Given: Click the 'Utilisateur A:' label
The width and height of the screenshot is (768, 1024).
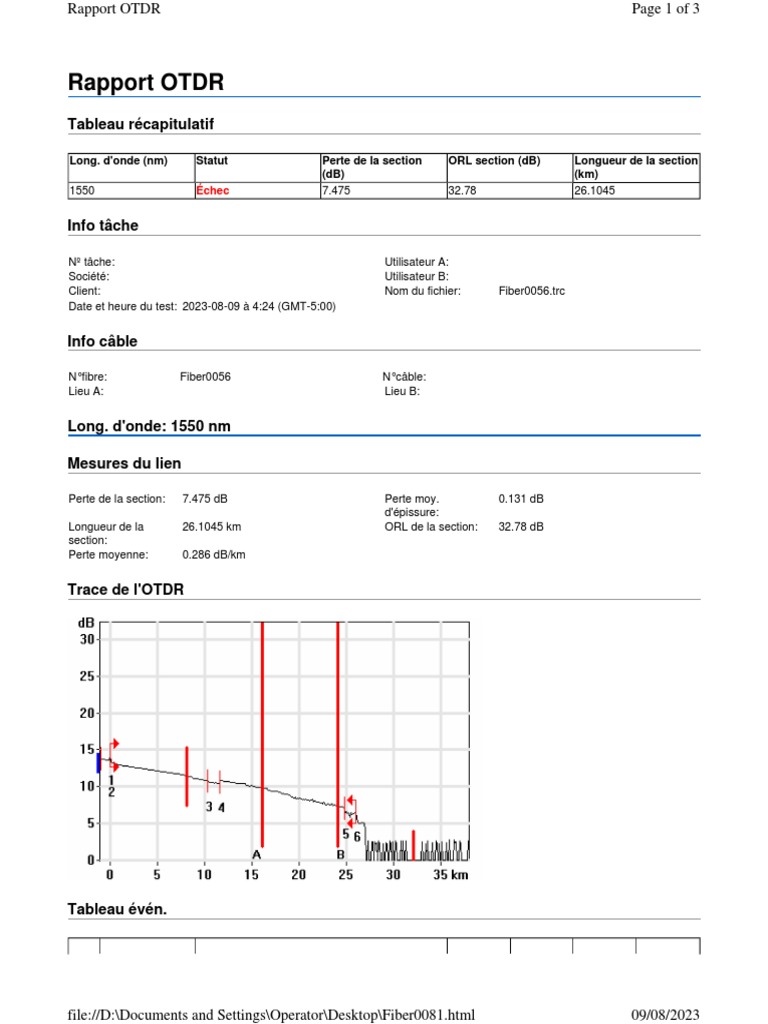Looking at the screenshot, I should (417, 262).
